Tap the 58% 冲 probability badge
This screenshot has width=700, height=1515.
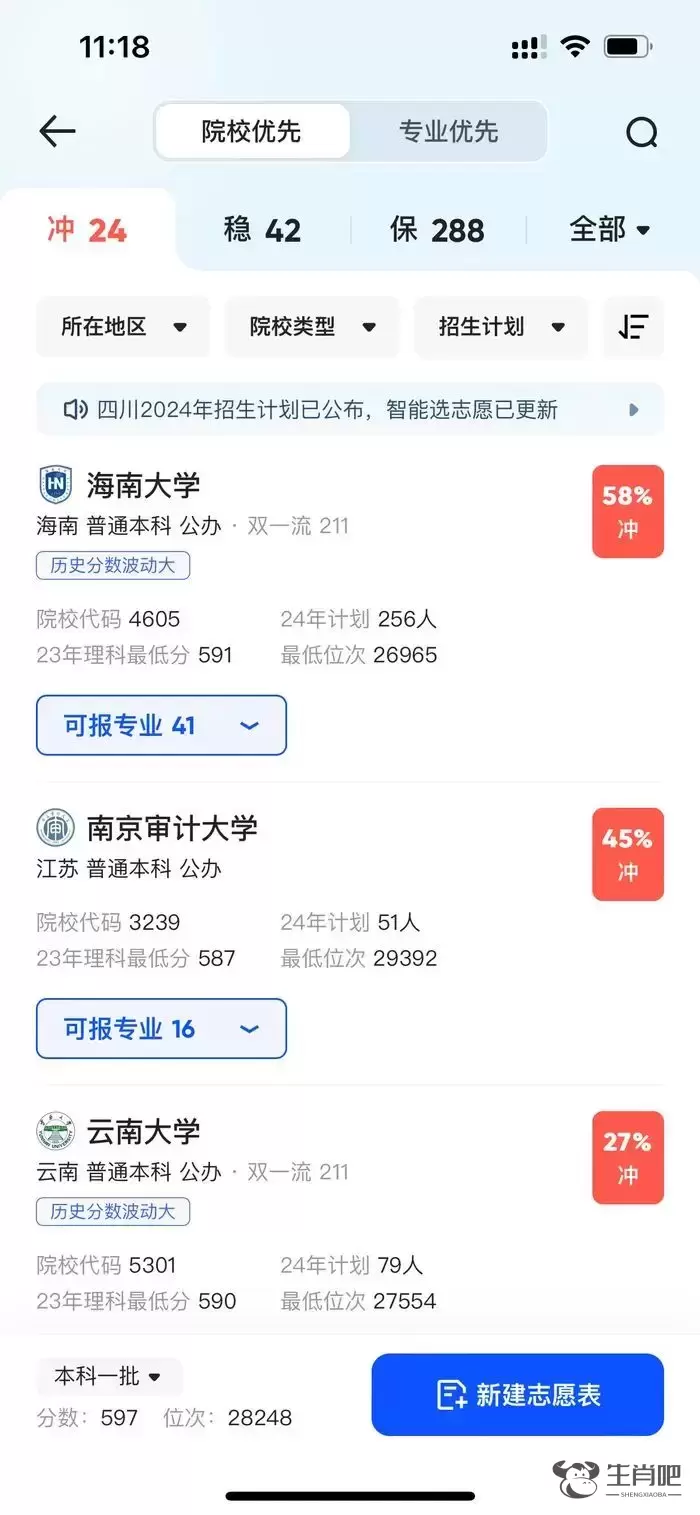pos(627,511)
